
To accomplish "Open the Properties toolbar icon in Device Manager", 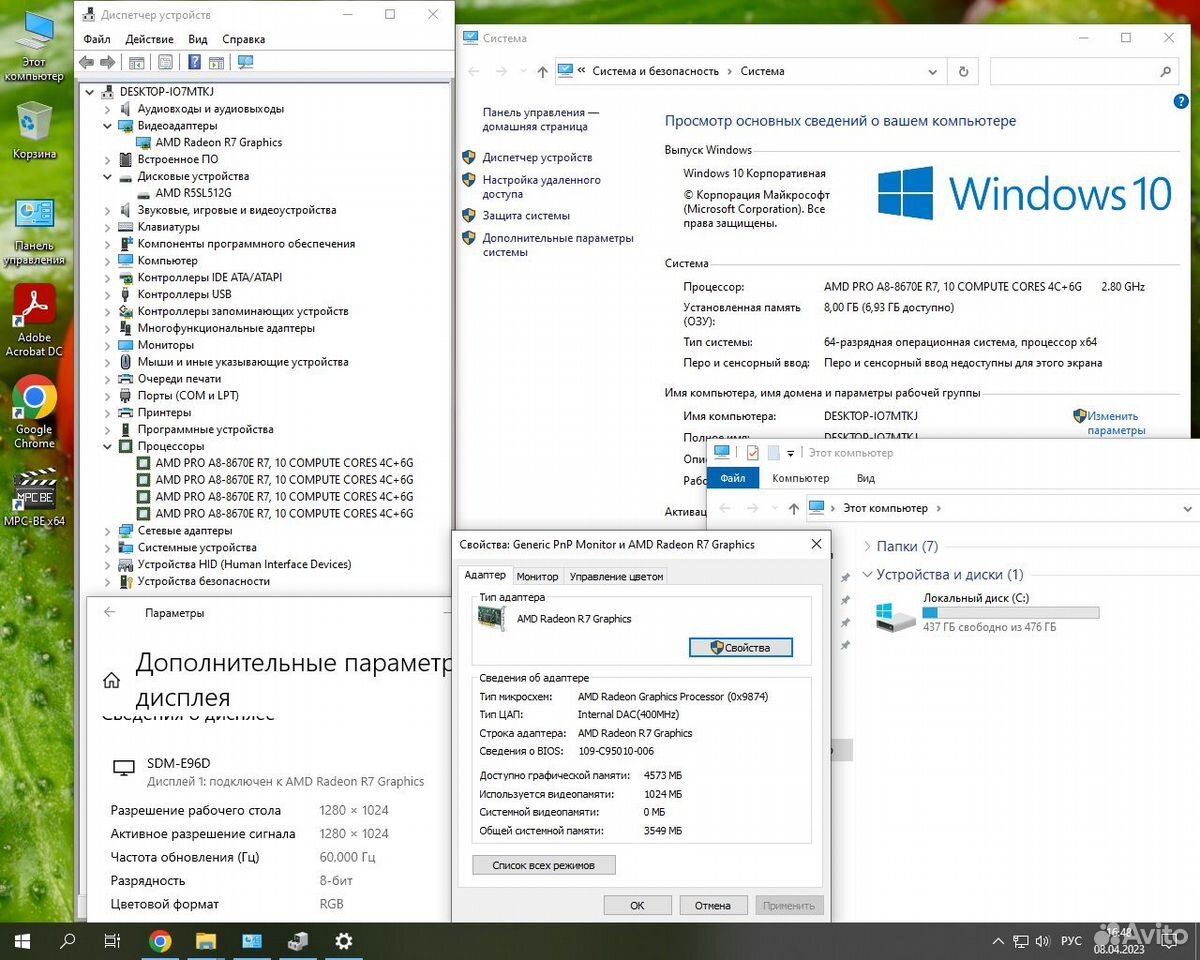I will [165, 62].
